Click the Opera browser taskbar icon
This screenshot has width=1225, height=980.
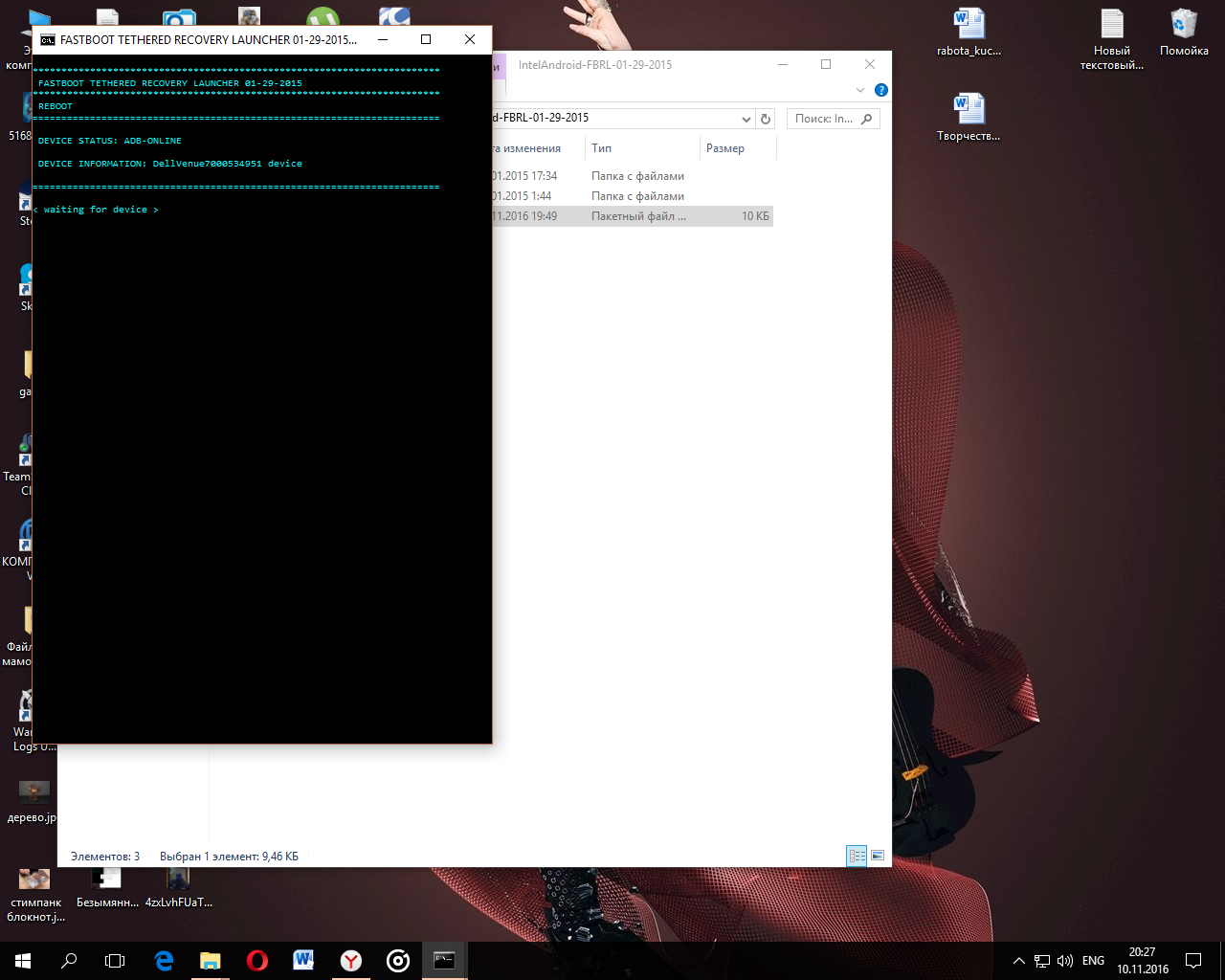tap(256, 961)
